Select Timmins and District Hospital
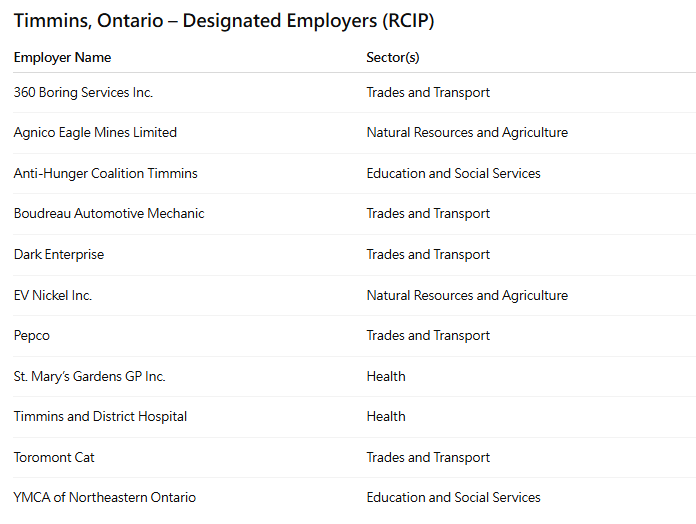Screen dimensions: 696x524 click(100, 416)
